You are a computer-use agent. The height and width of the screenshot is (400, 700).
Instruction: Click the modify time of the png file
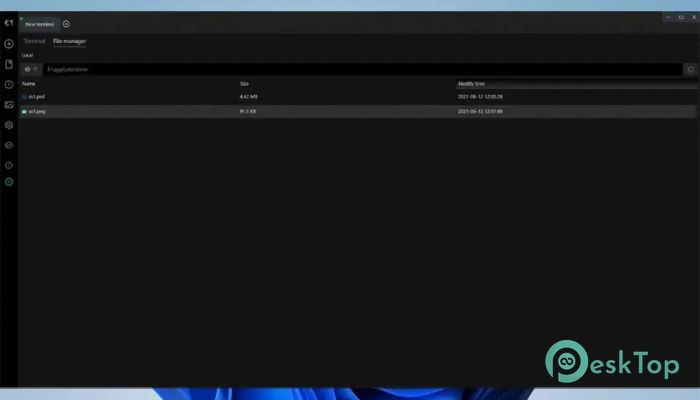(x=480, y=112)
